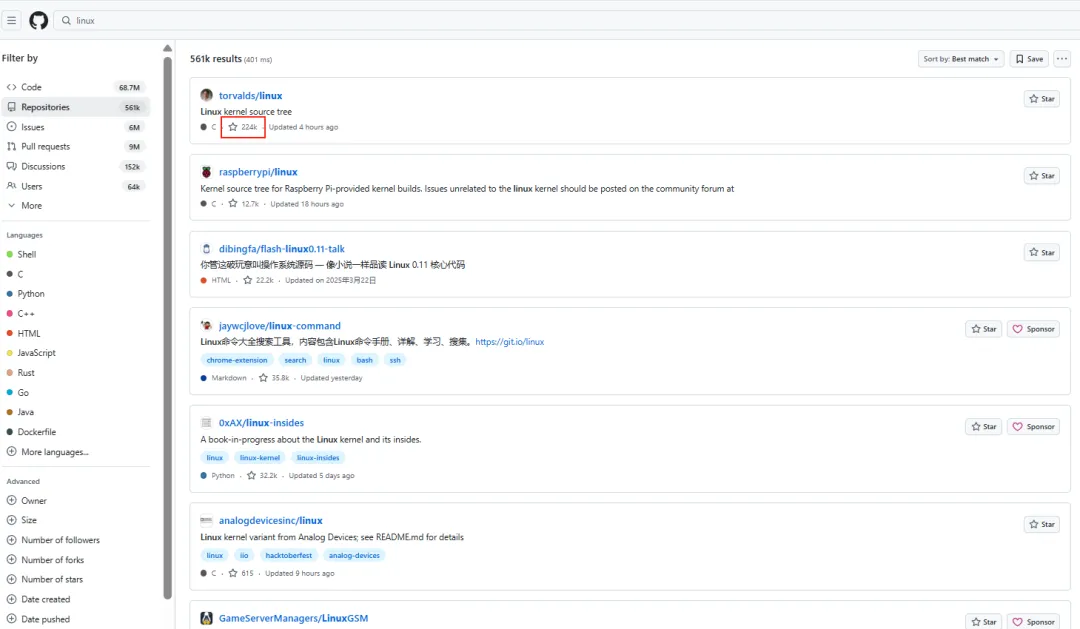Image resolution: width=1080 pixels, height=629 pixels.
Task: Star the jaywcjlove/linux-command repository
Action: pos(984,329)
